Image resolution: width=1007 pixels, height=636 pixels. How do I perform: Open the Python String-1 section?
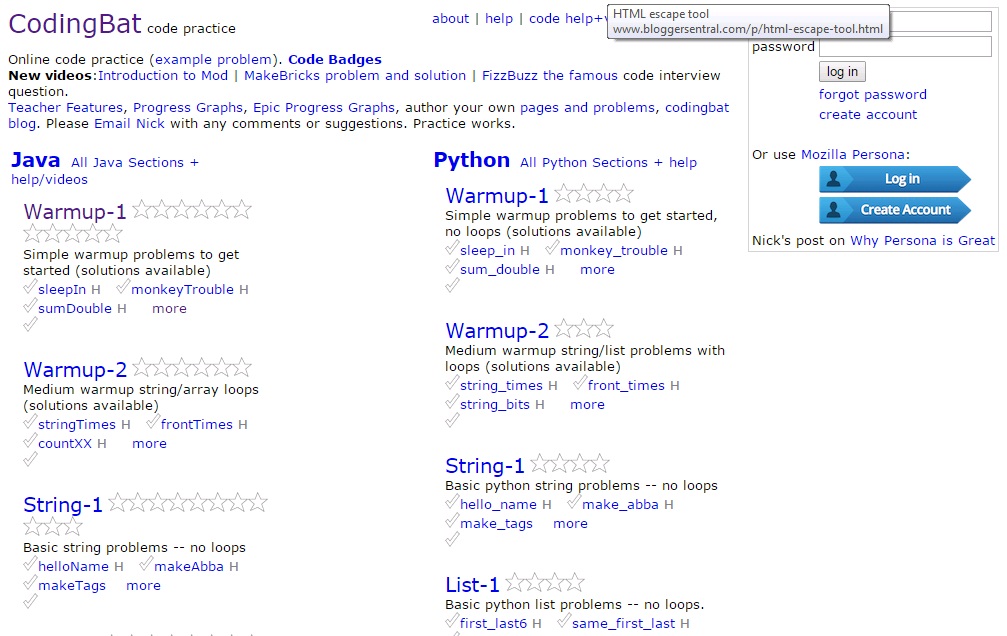[x=485, y=466]
